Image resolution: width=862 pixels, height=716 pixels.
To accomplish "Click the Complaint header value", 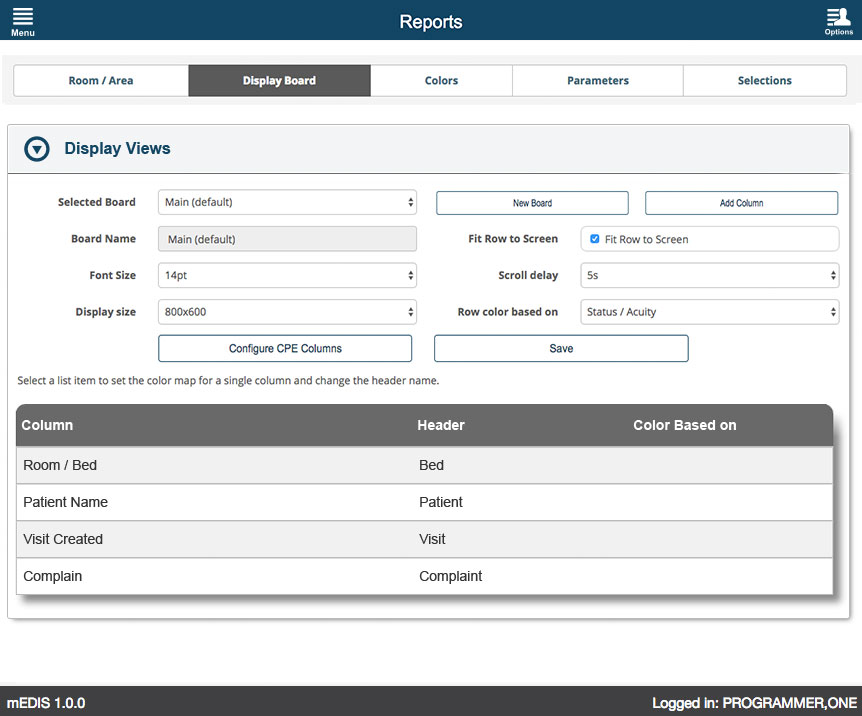I will click(x=450, y=576).
